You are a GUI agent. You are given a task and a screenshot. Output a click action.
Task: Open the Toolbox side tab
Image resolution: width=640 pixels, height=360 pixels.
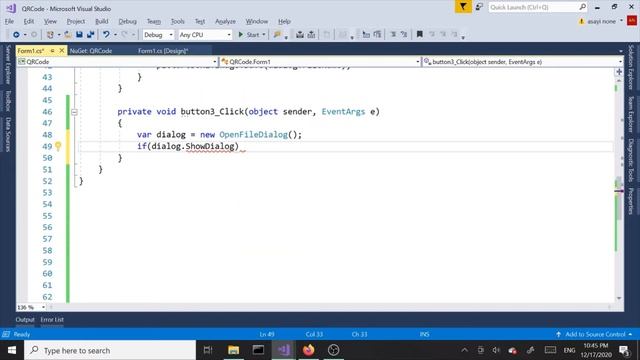click(x=8, y=101)
